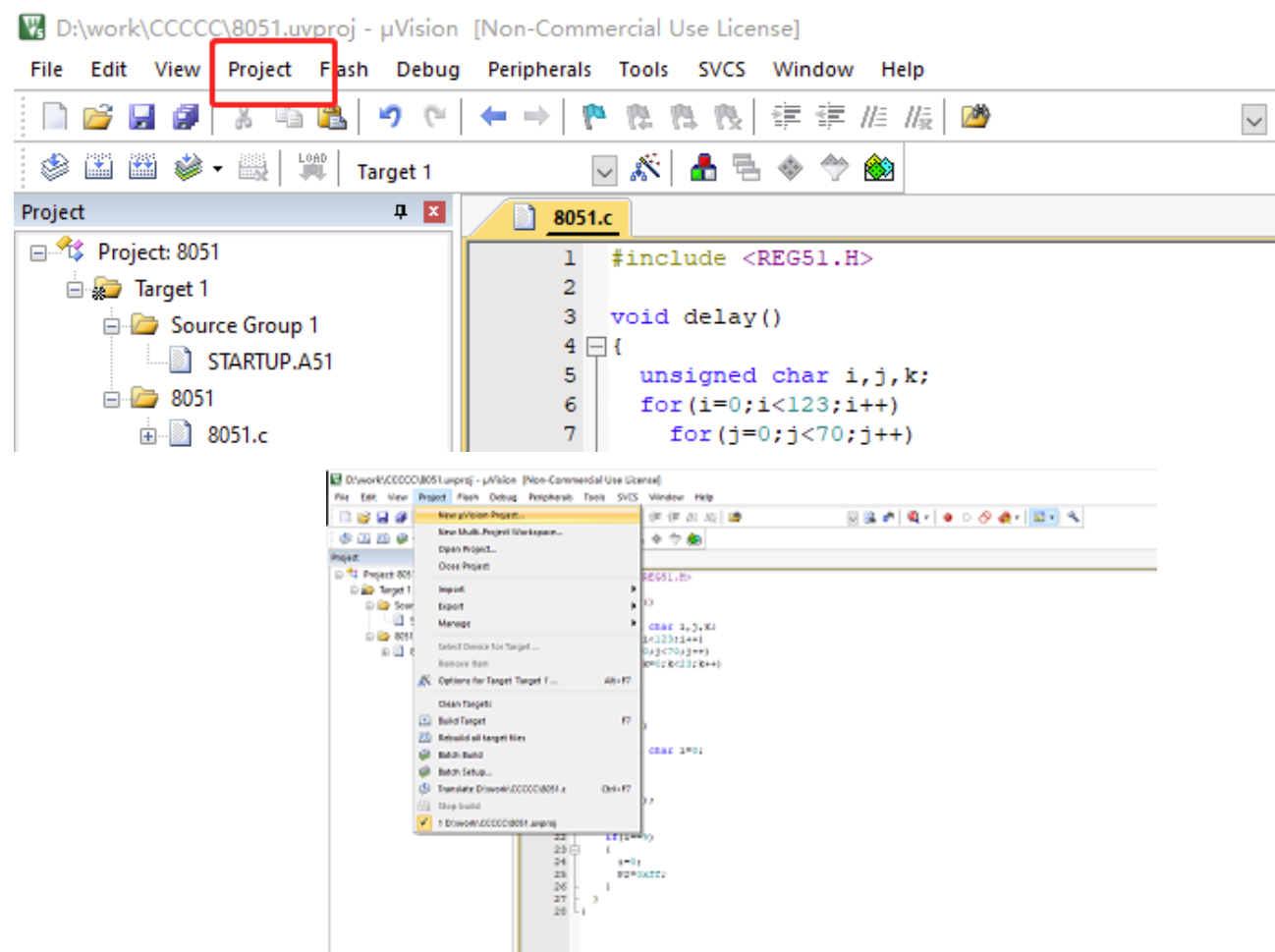Pin the Project panel
The height and width of the screenshot is (952, 1275).
[400, 211]
